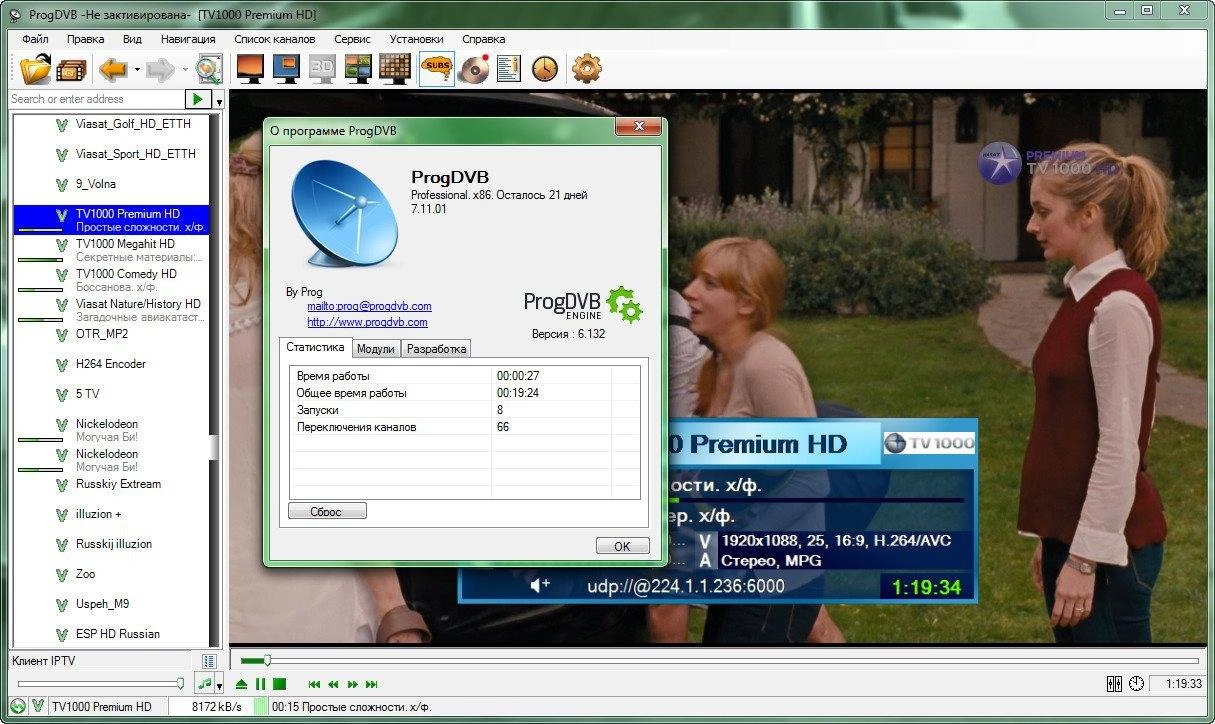Fast forward using the double right arrows

(352, 684)
